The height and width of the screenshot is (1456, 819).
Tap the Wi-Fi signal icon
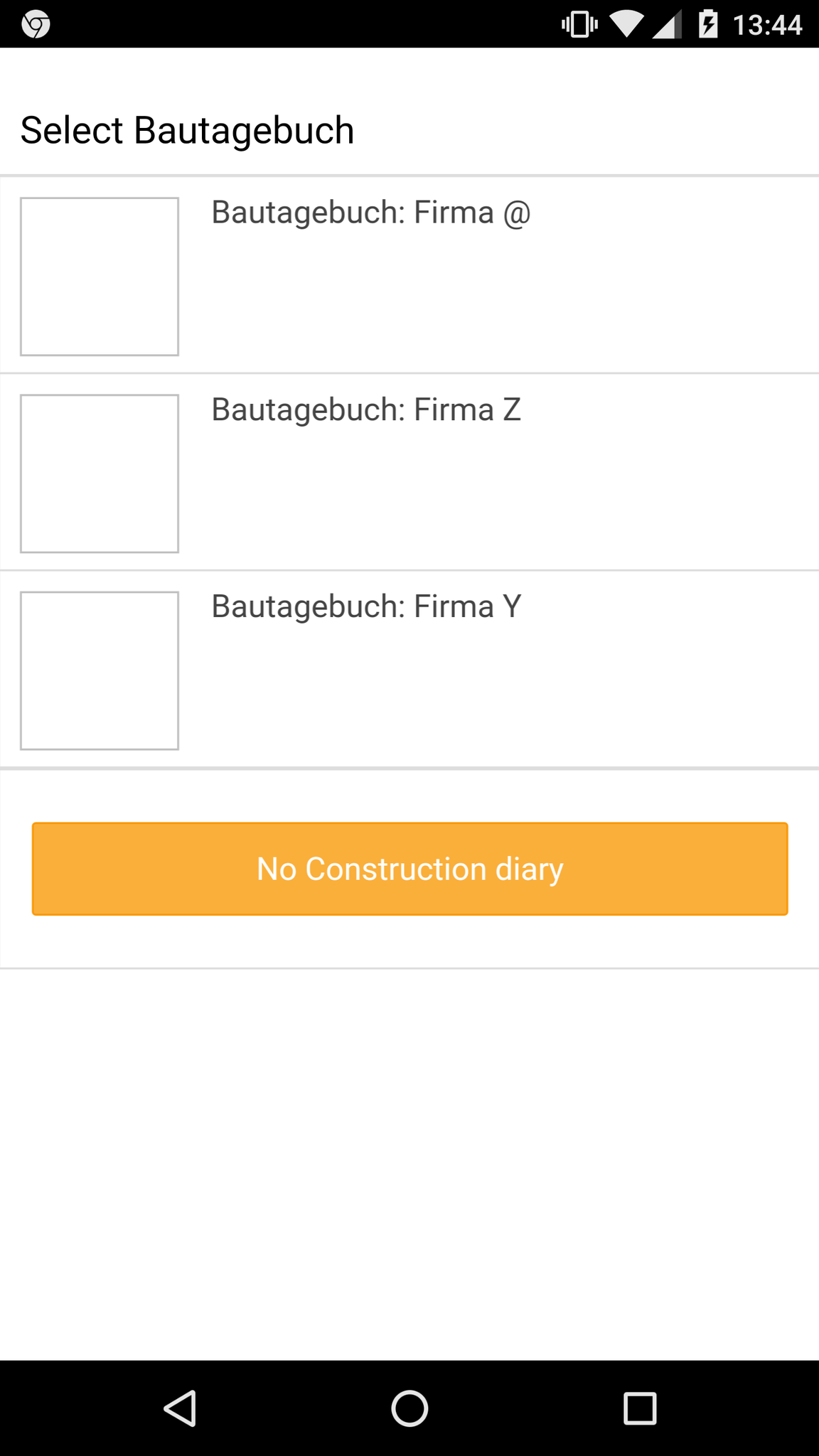click(626, 25)
